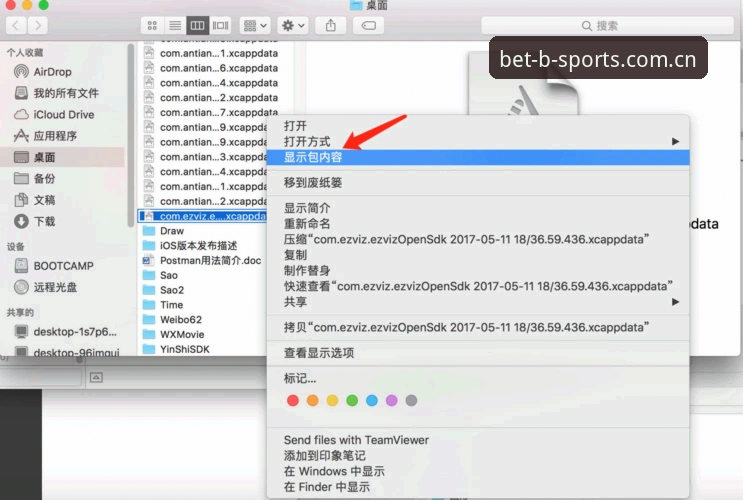743x500 pixels.
Task: Select 桌面 in the sidebar
Action: 63,157
